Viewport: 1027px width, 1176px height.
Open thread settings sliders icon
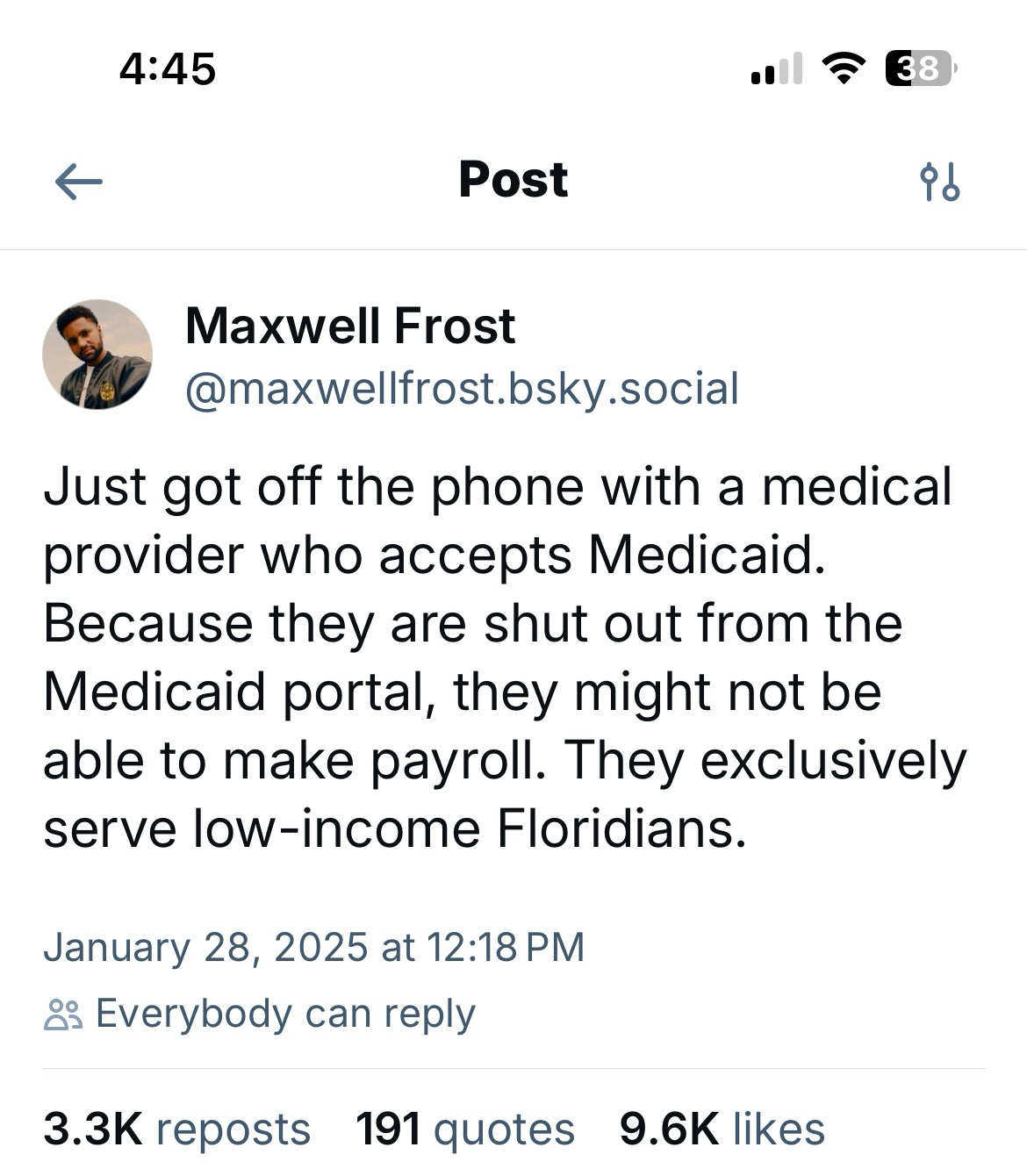coord(939,182)
